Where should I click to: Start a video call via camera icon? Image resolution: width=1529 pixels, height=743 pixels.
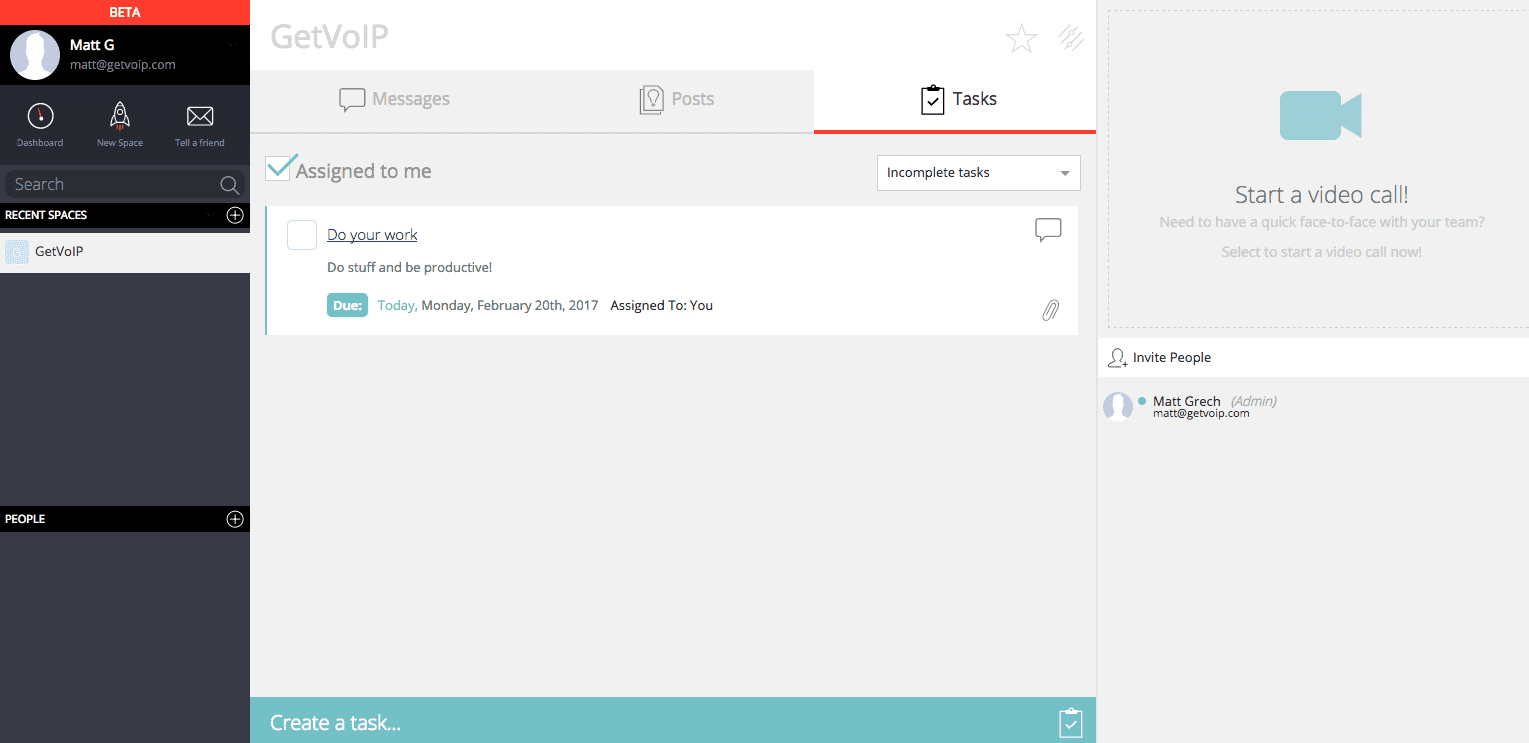coord(1321,115)
